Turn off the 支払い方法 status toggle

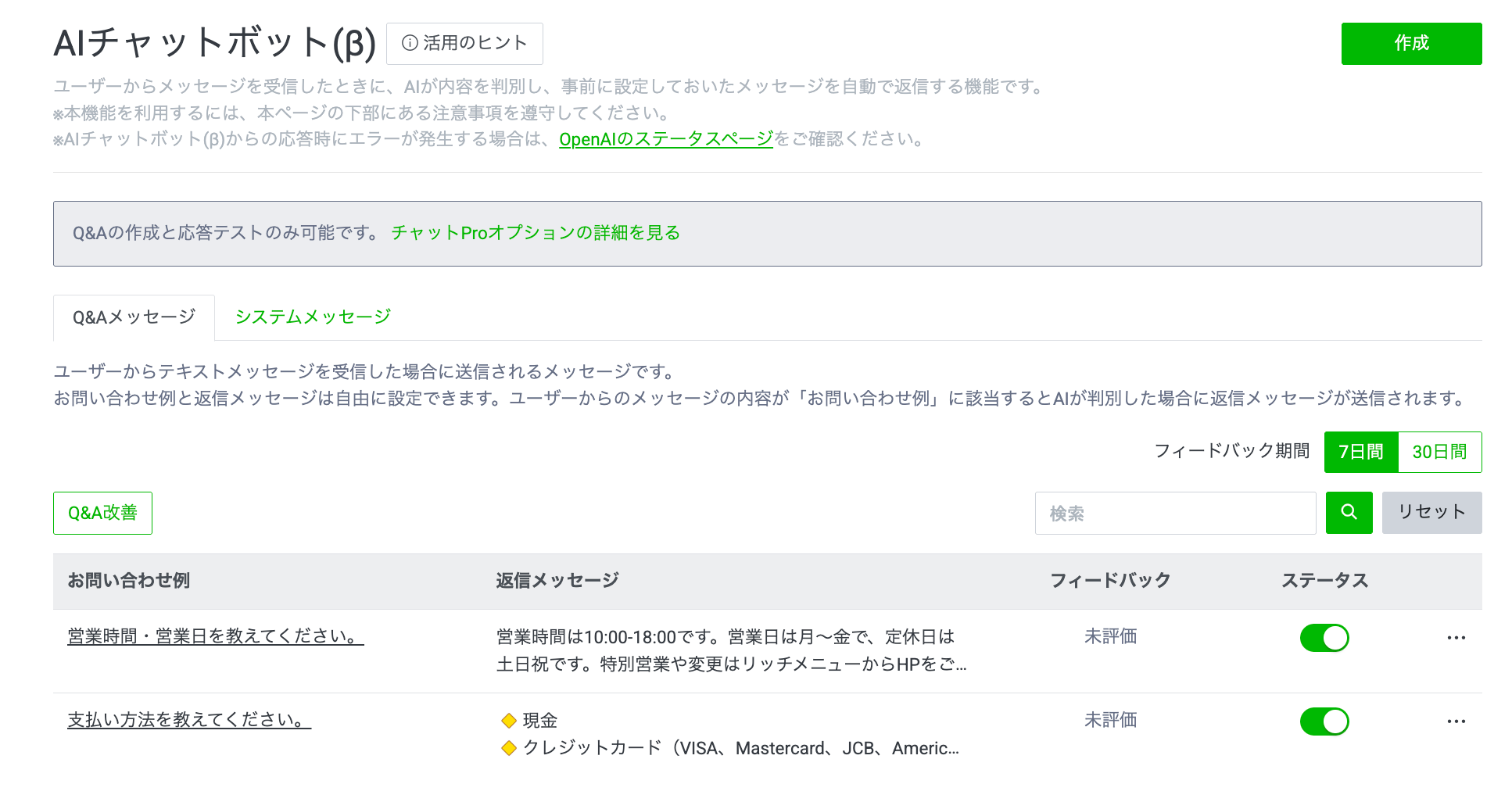point(1324,721)
